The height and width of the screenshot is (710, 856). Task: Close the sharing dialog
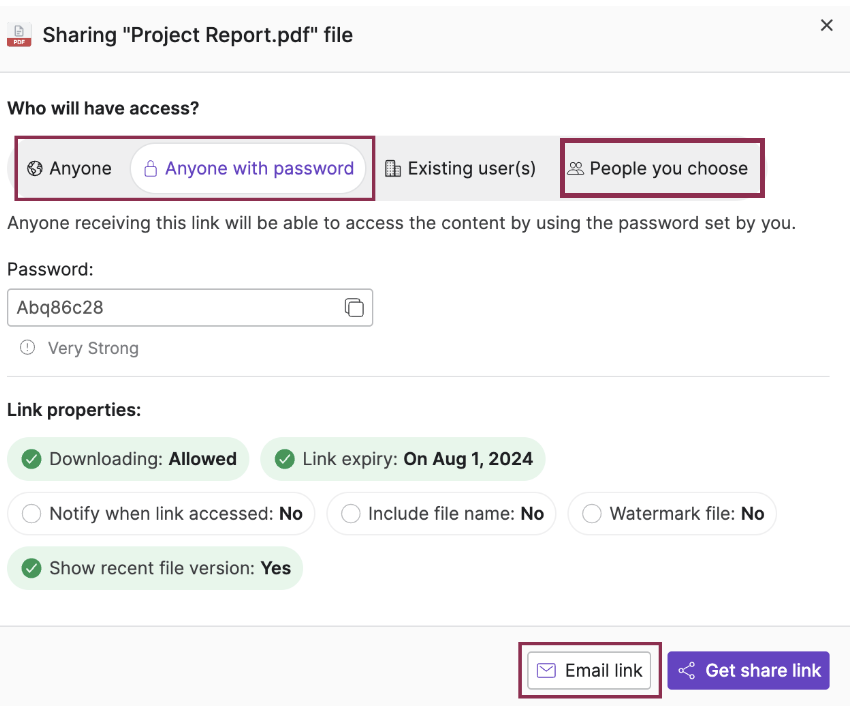pyautogui.click(x=827, y=25)
